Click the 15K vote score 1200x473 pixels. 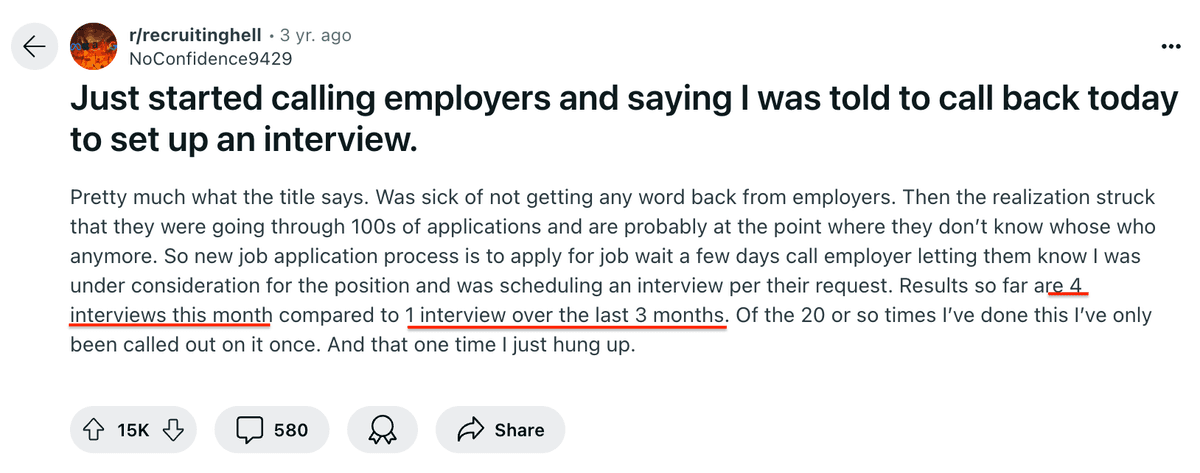133,430
